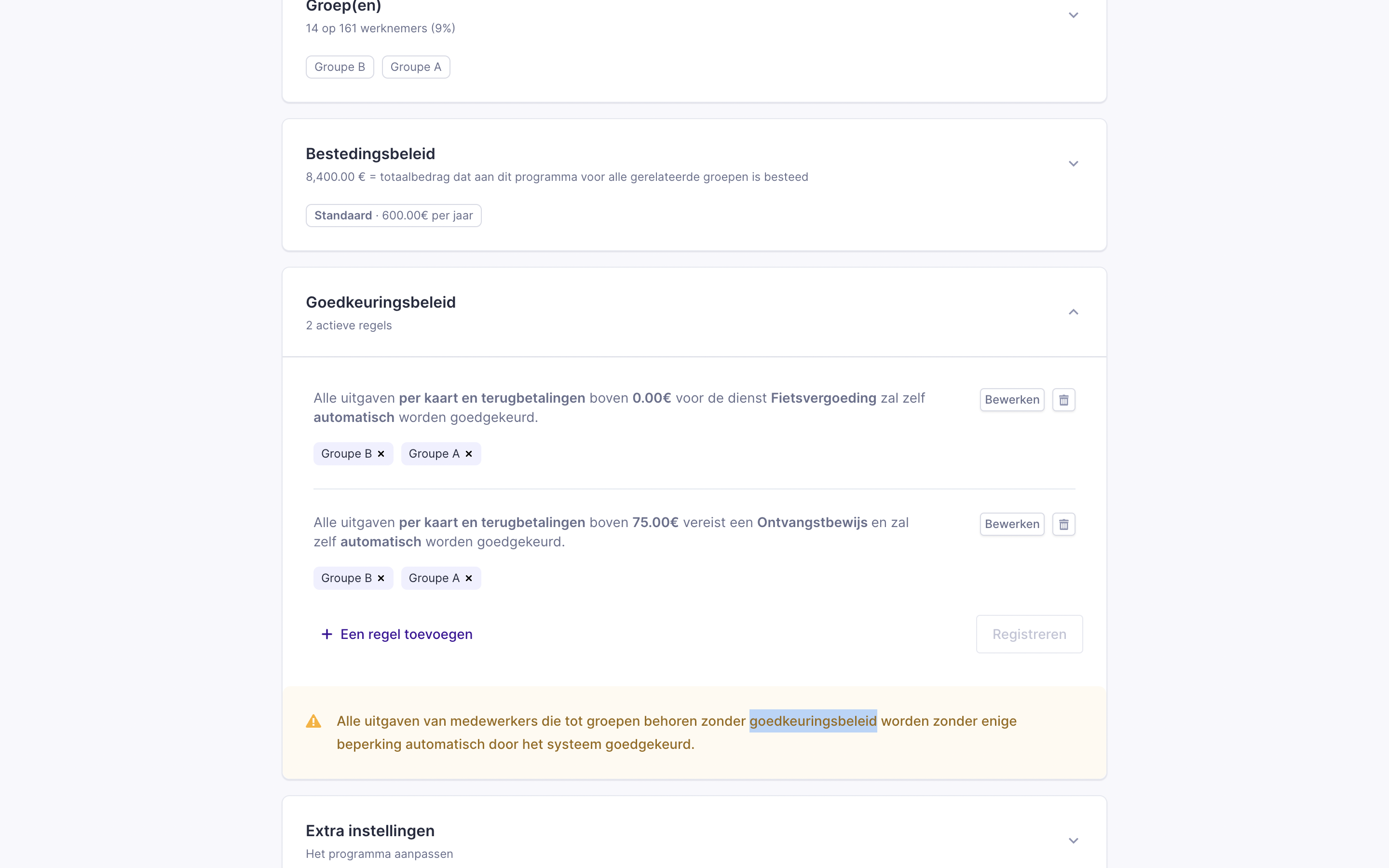The image size is (1389, 868).
Task: Click the Standaard 600.00€ per jaar tag
Action: (393, 216)
